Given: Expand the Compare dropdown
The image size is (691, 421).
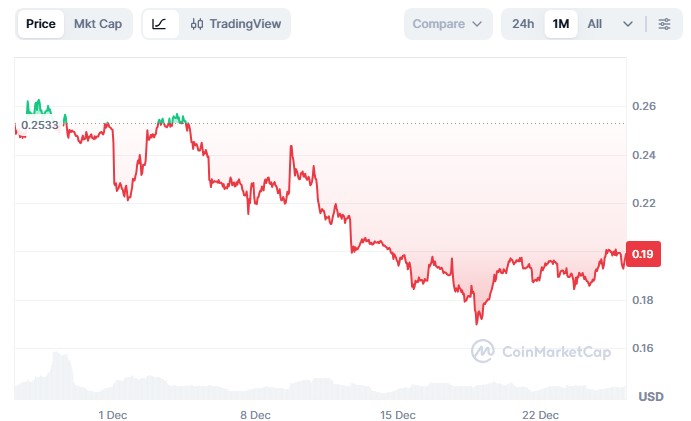Looking at the screenshot, I should point(448,24).
